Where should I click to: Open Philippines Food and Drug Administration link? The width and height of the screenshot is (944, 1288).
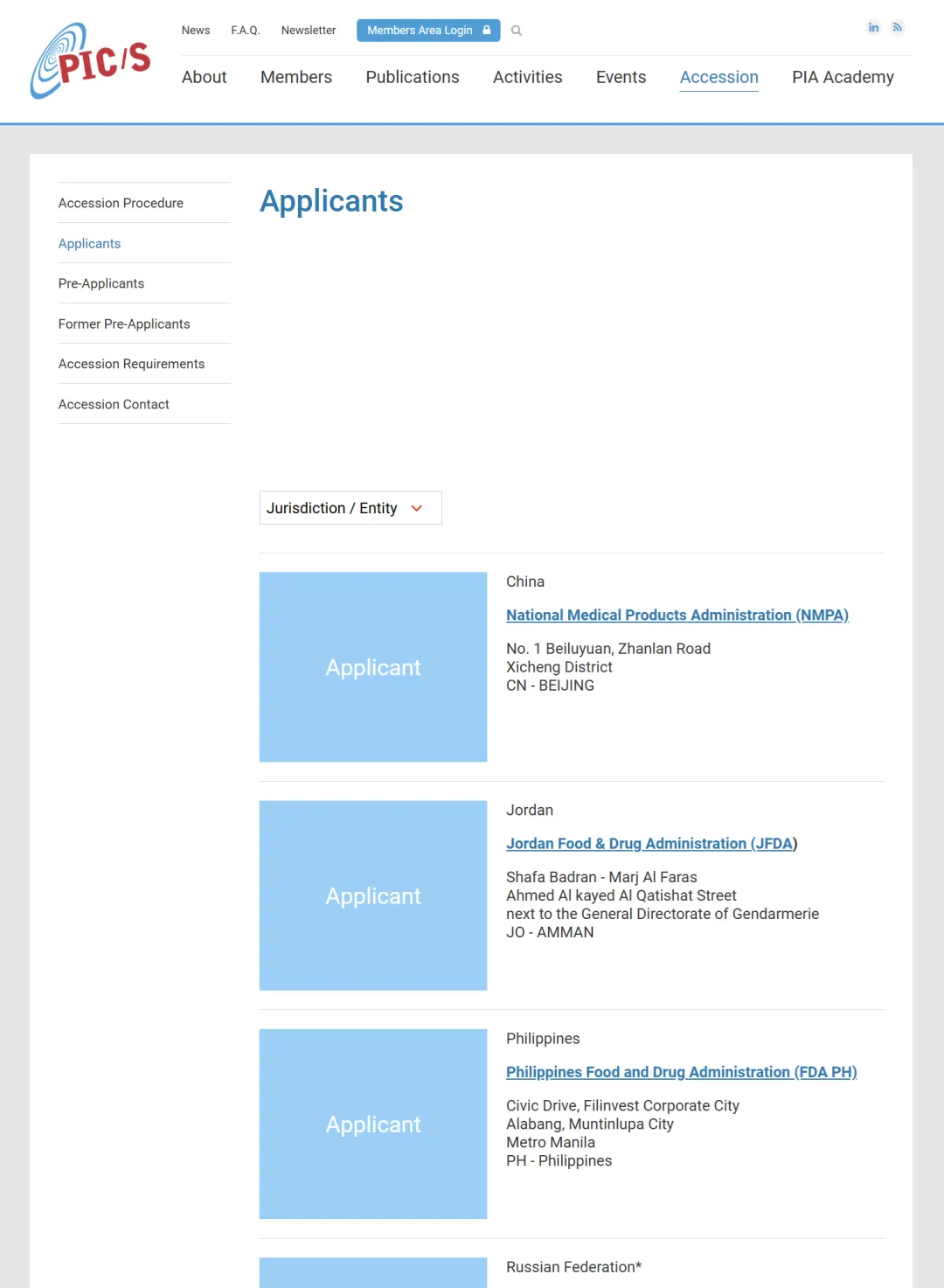[681, 1072]
